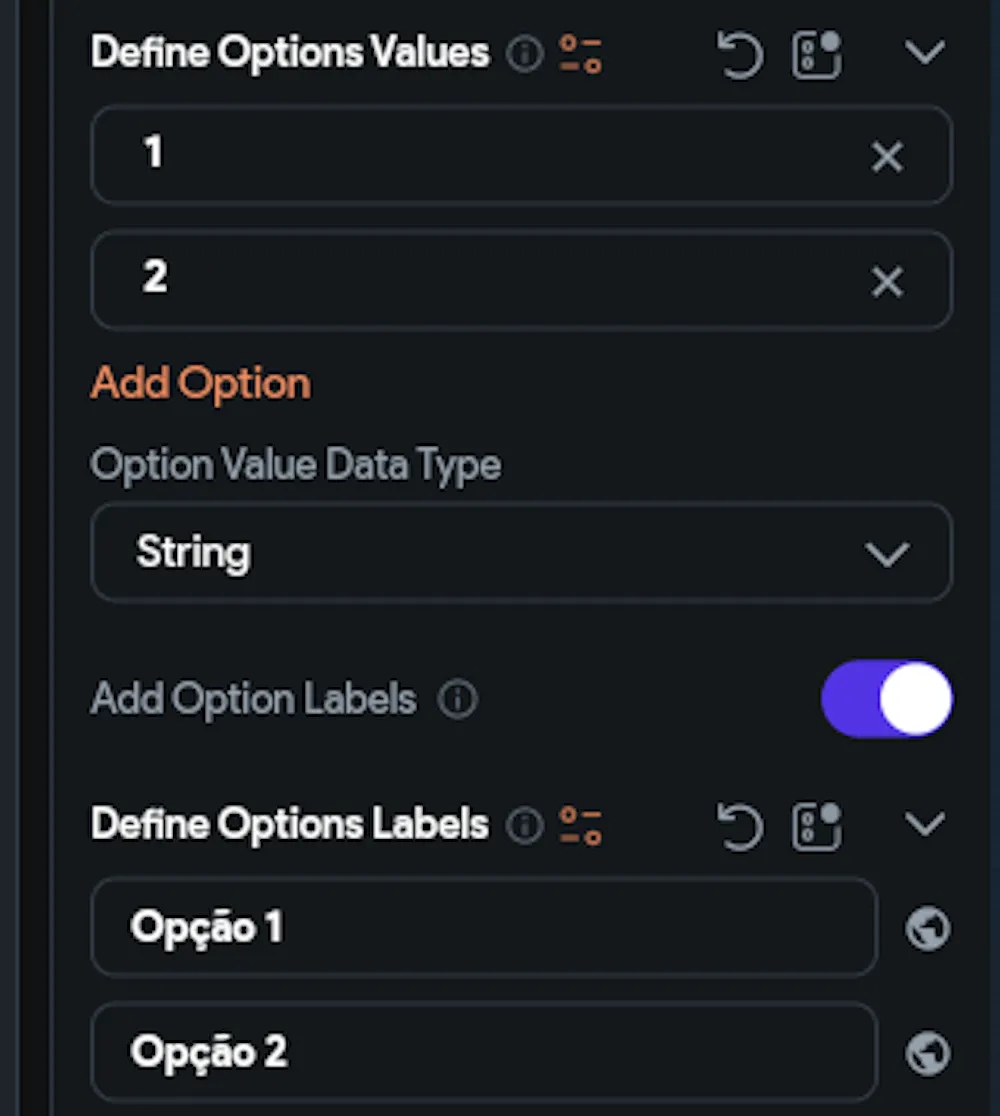Open info tooltip for Define Options Values

pos(525,54)
